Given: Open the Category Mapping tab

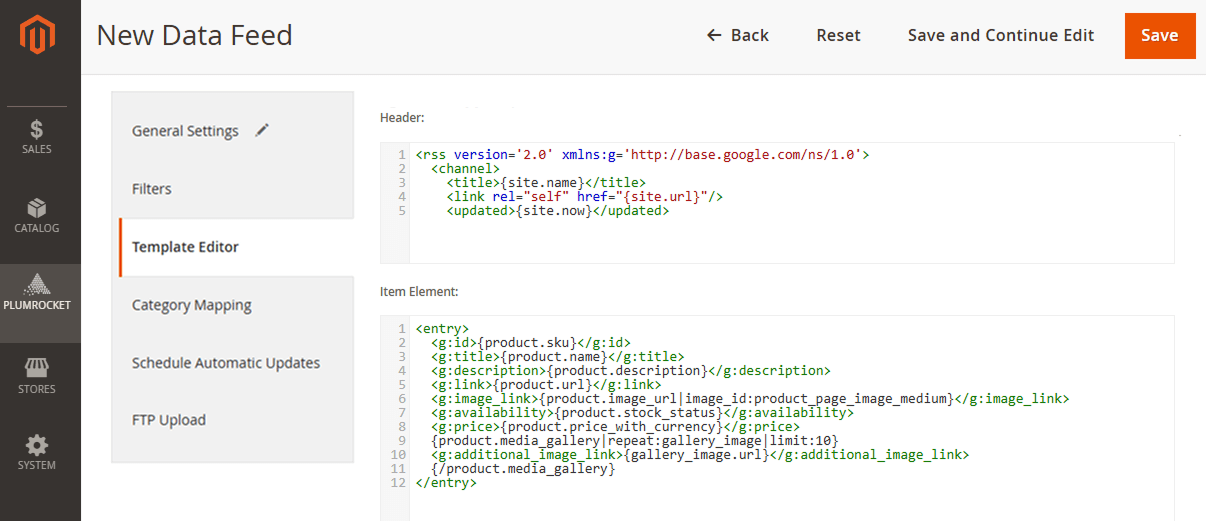Looking at the screenshot, I should (x=232, y=305).
